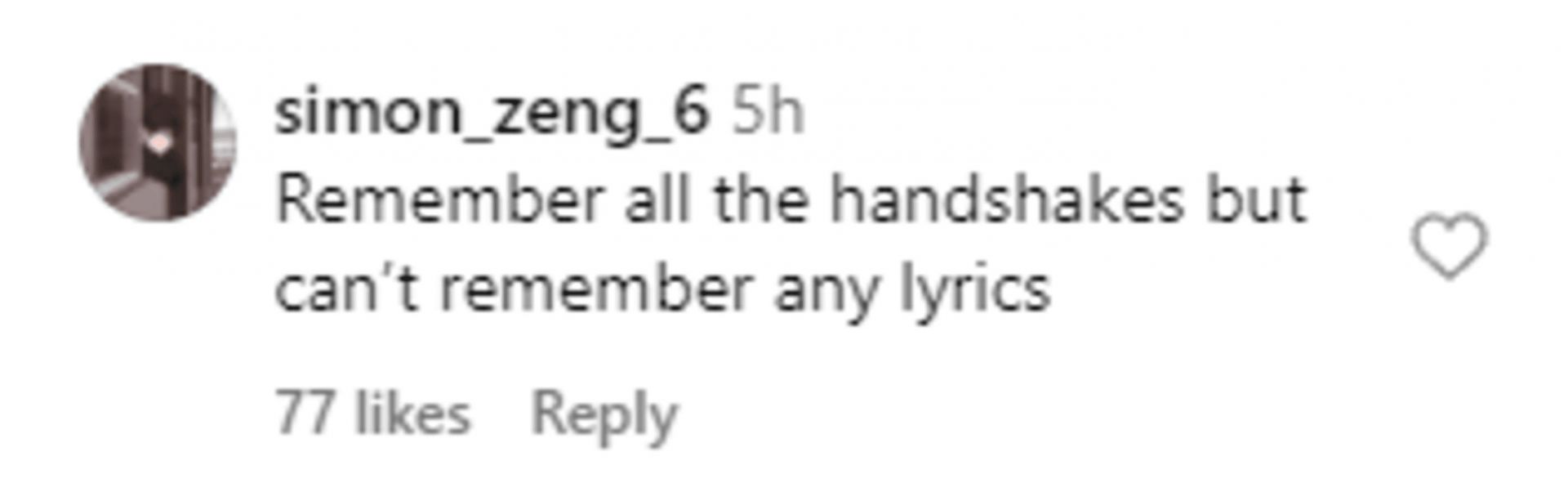Open simon_zeng_6's profile picture
The width and height of the screenshot is (1568, 488).
(x=158, y=142)
